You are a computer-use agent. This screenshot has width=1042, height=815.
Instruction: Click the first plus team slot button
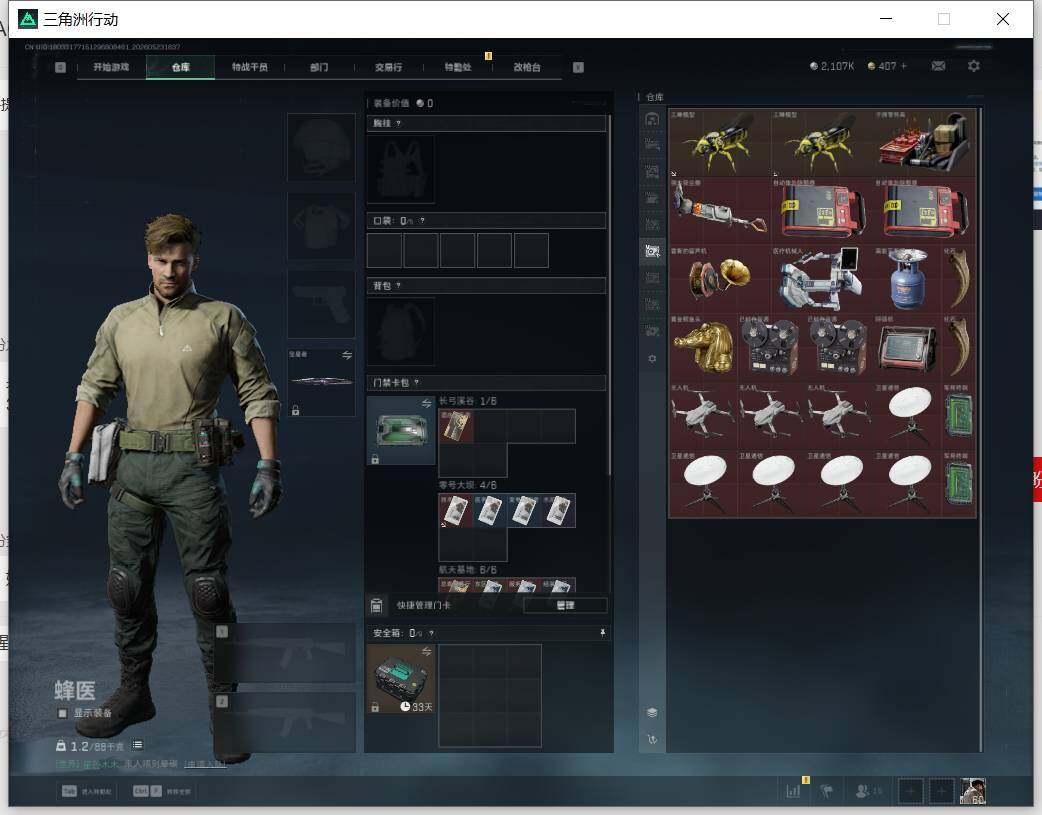tap(910, 791)
